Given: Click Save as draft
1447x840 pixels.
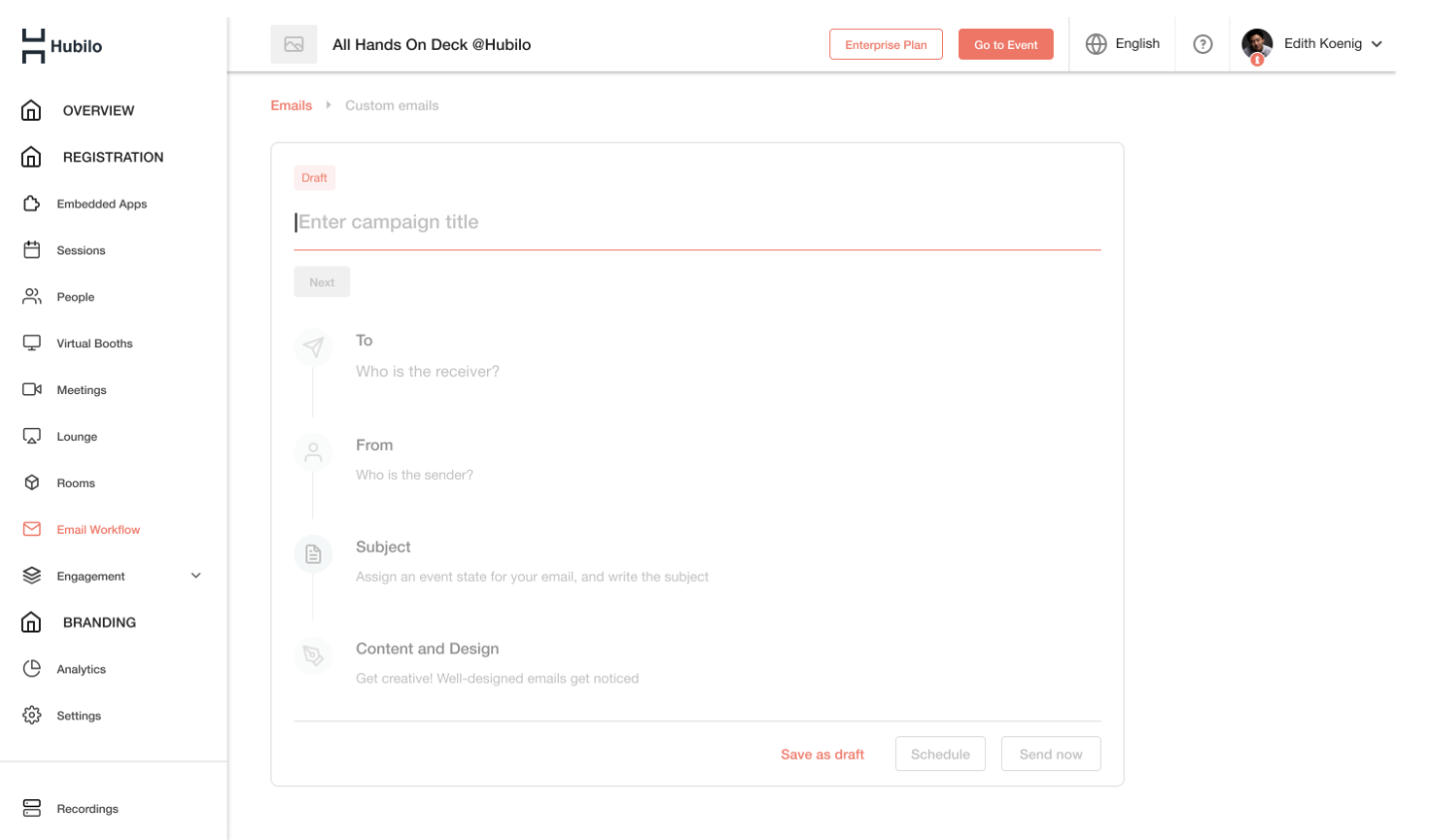Looking at the screenshot, I should tap(822, 754).
